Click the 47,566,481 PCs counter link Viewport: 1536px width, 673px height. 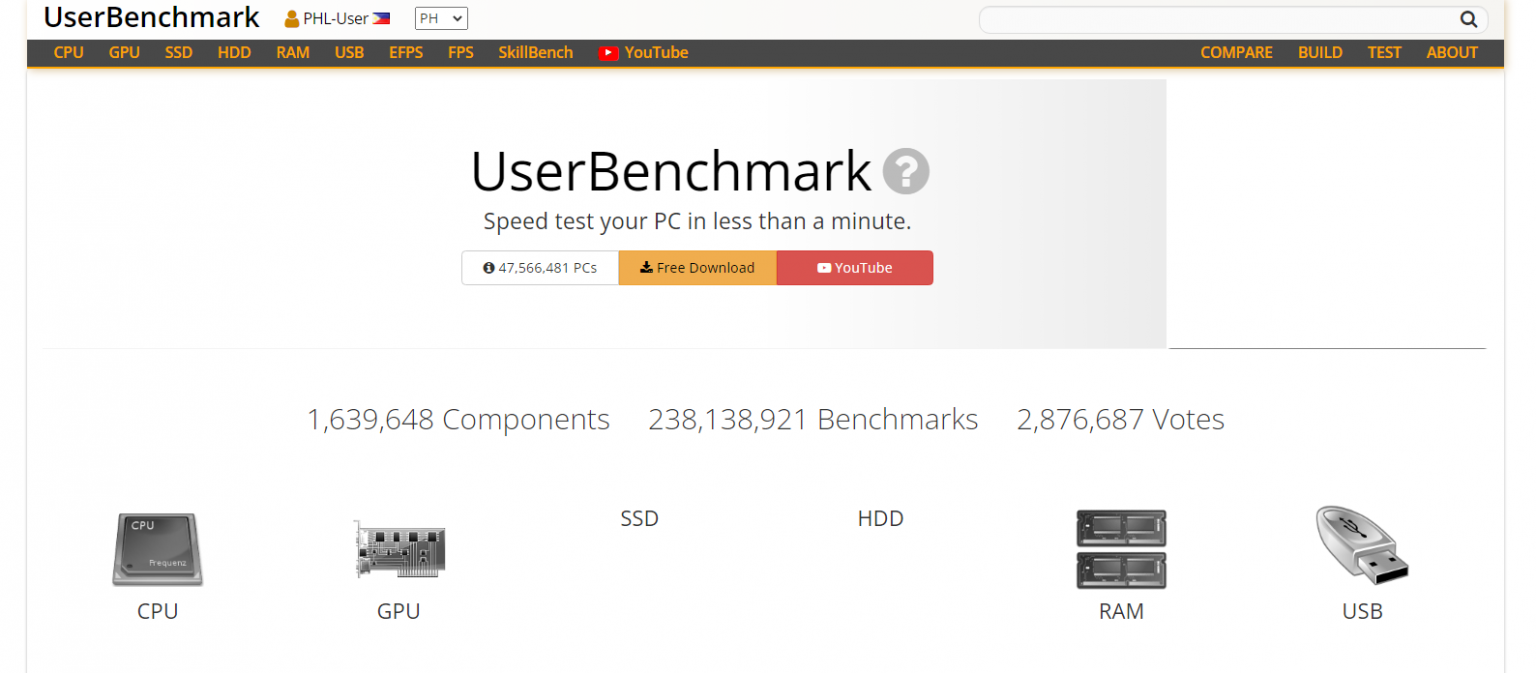point(540,267)
